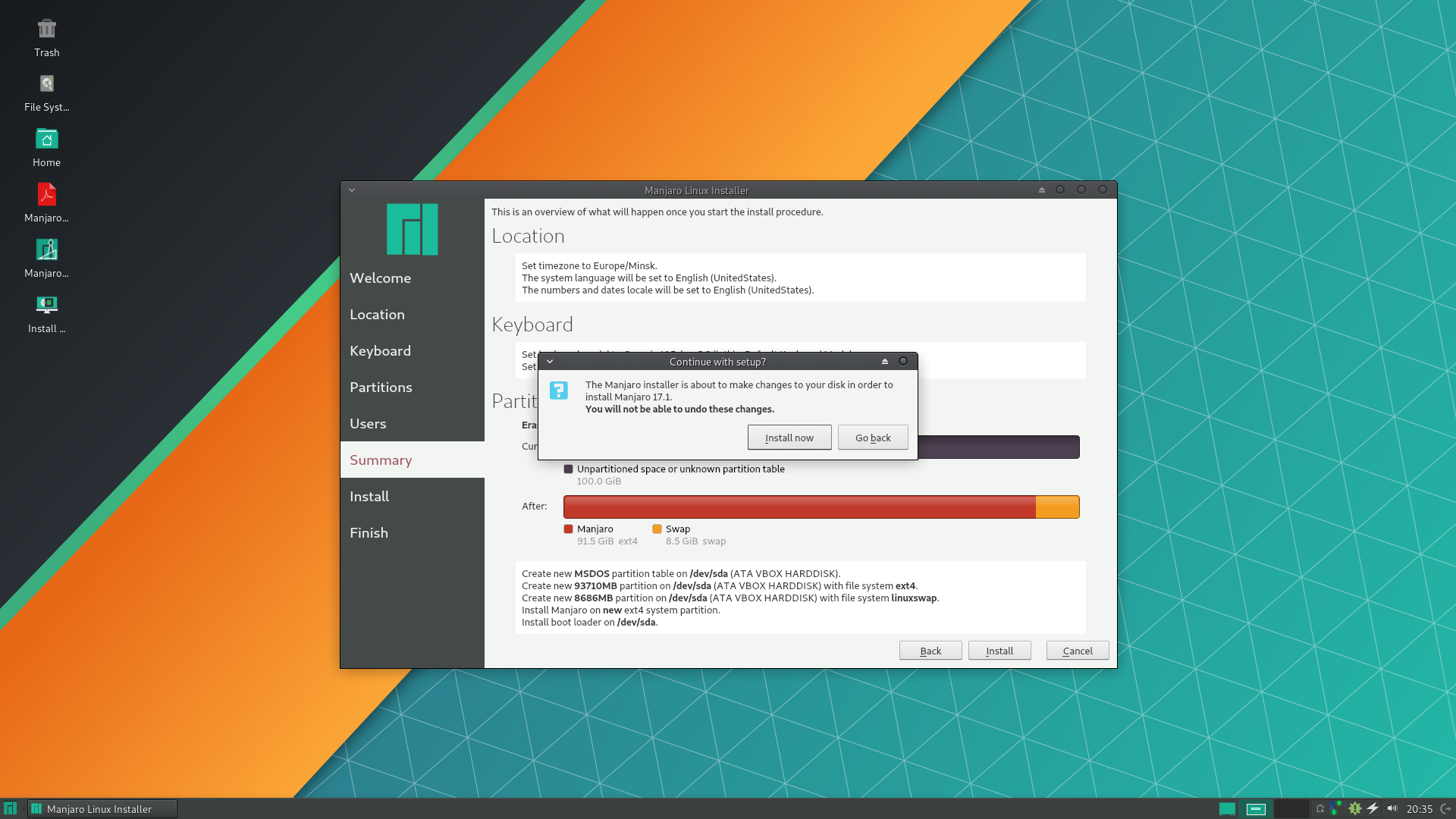1456x819 pixels.
Task: Click the red Manjaro legend swatch
Action: point(569,529)
